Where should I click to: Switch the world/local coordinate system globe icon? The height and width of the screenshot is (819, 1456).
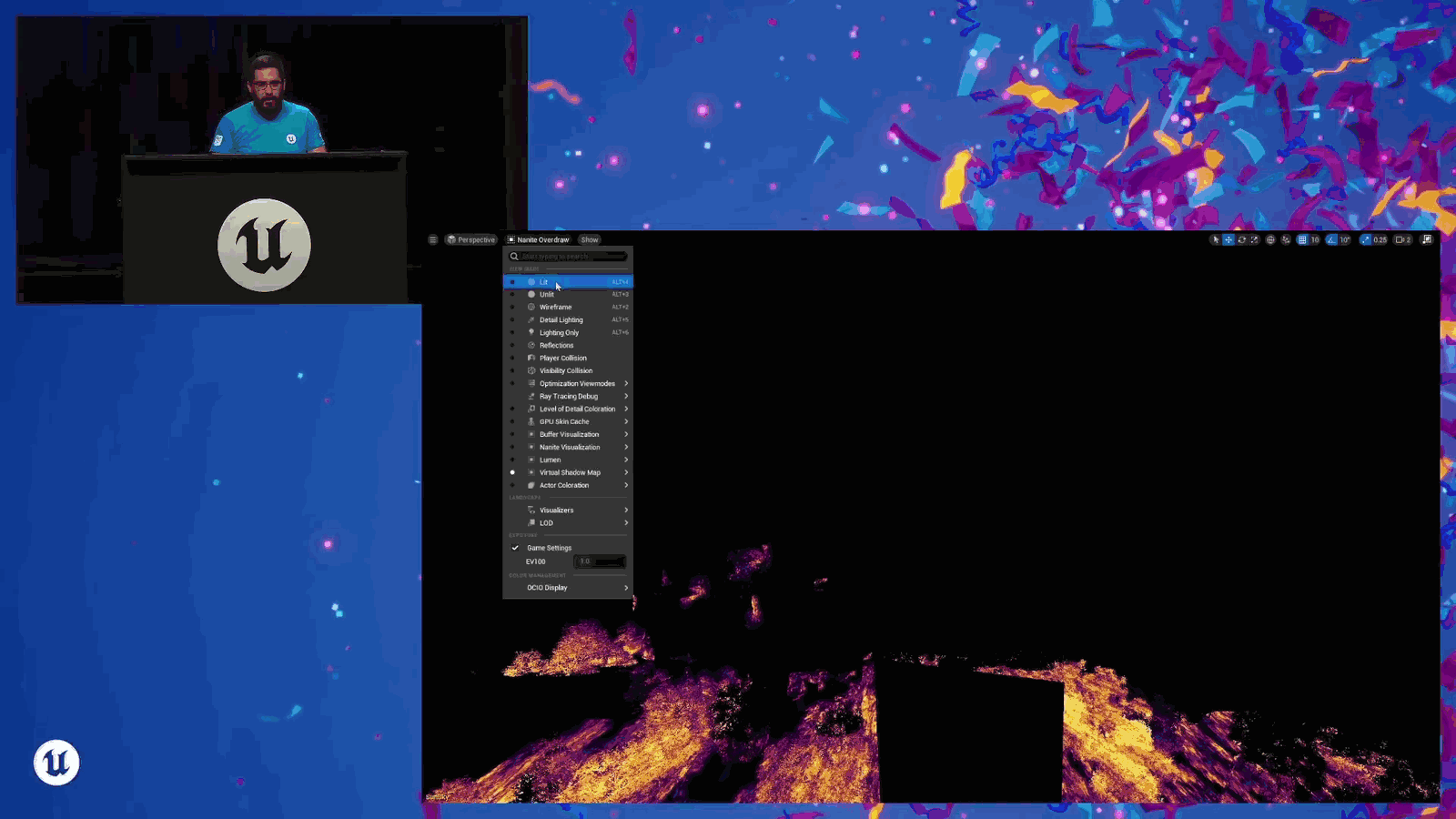pos(1270,239)
